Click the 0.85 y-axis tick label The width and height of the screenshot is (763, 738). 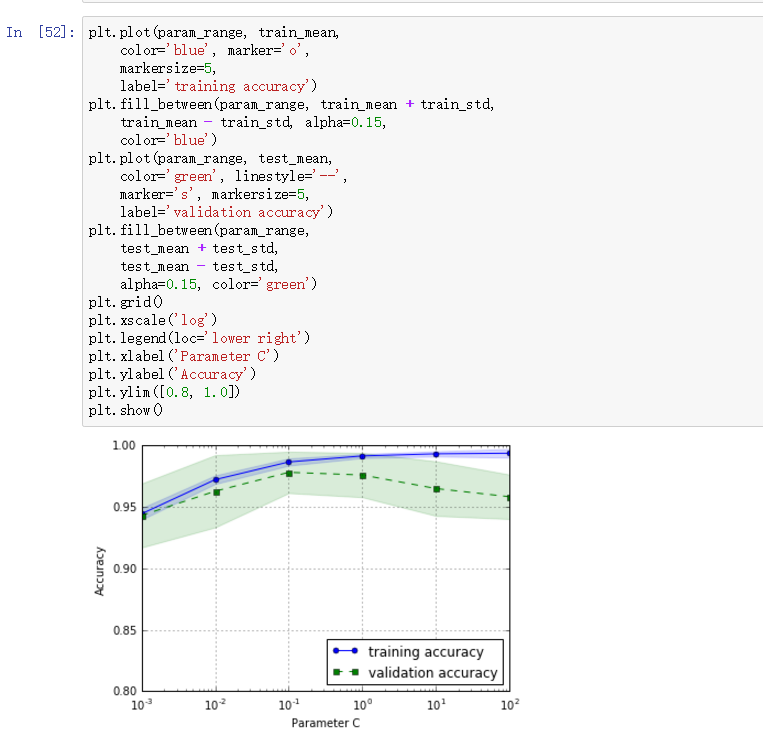coord(124,630)
